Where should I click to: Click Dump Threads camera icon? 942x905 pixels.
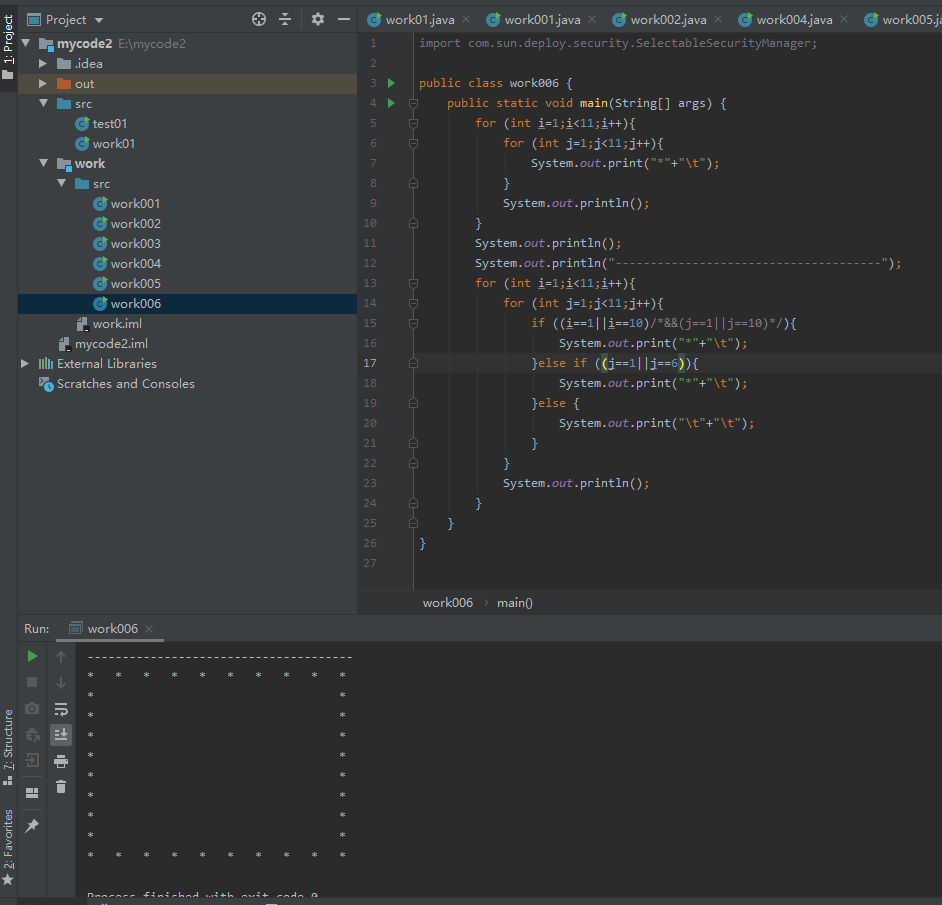[32, 708]
